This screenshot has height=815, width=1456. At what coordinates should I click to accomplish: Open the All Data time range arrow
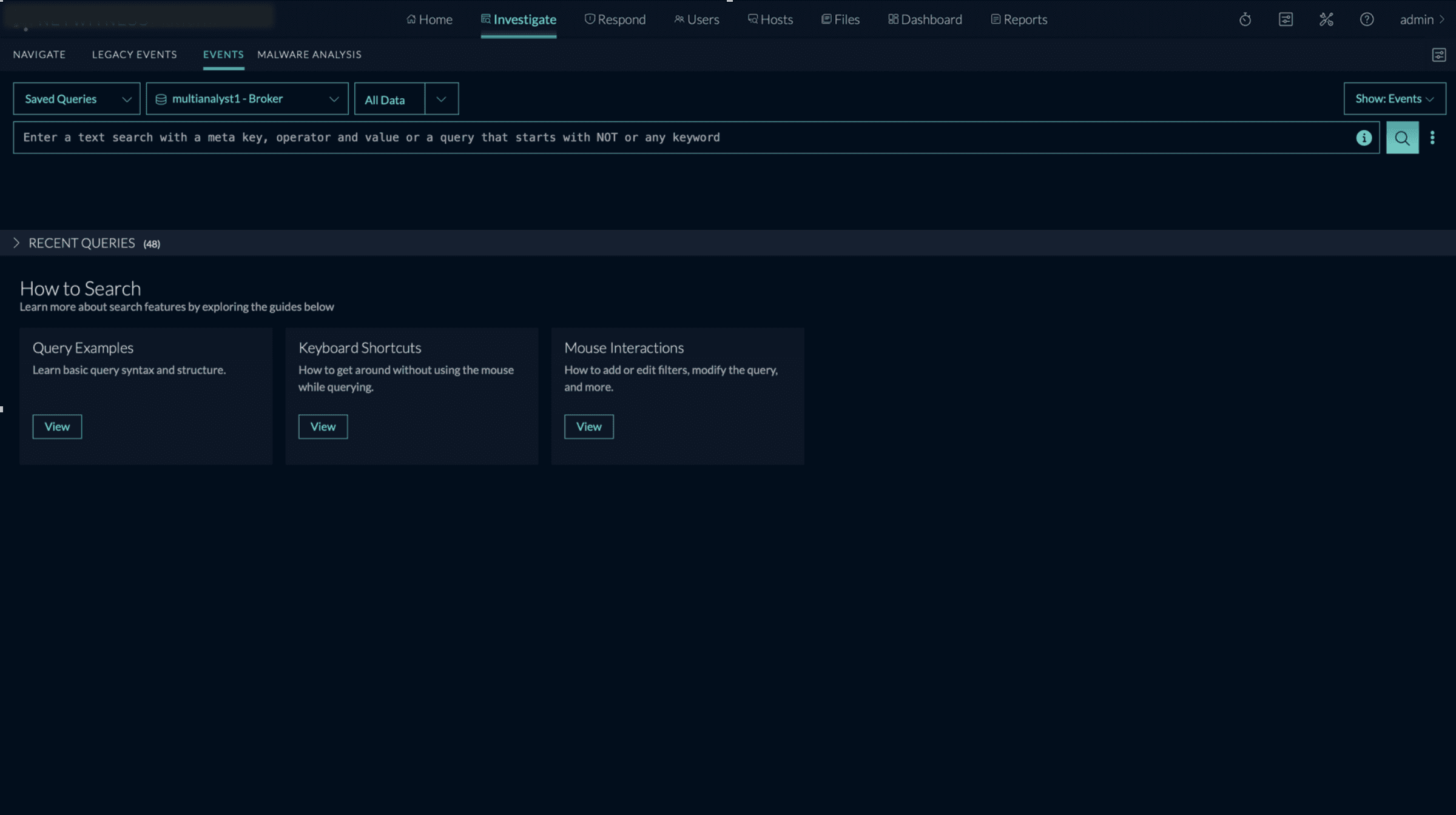(441, 99)
